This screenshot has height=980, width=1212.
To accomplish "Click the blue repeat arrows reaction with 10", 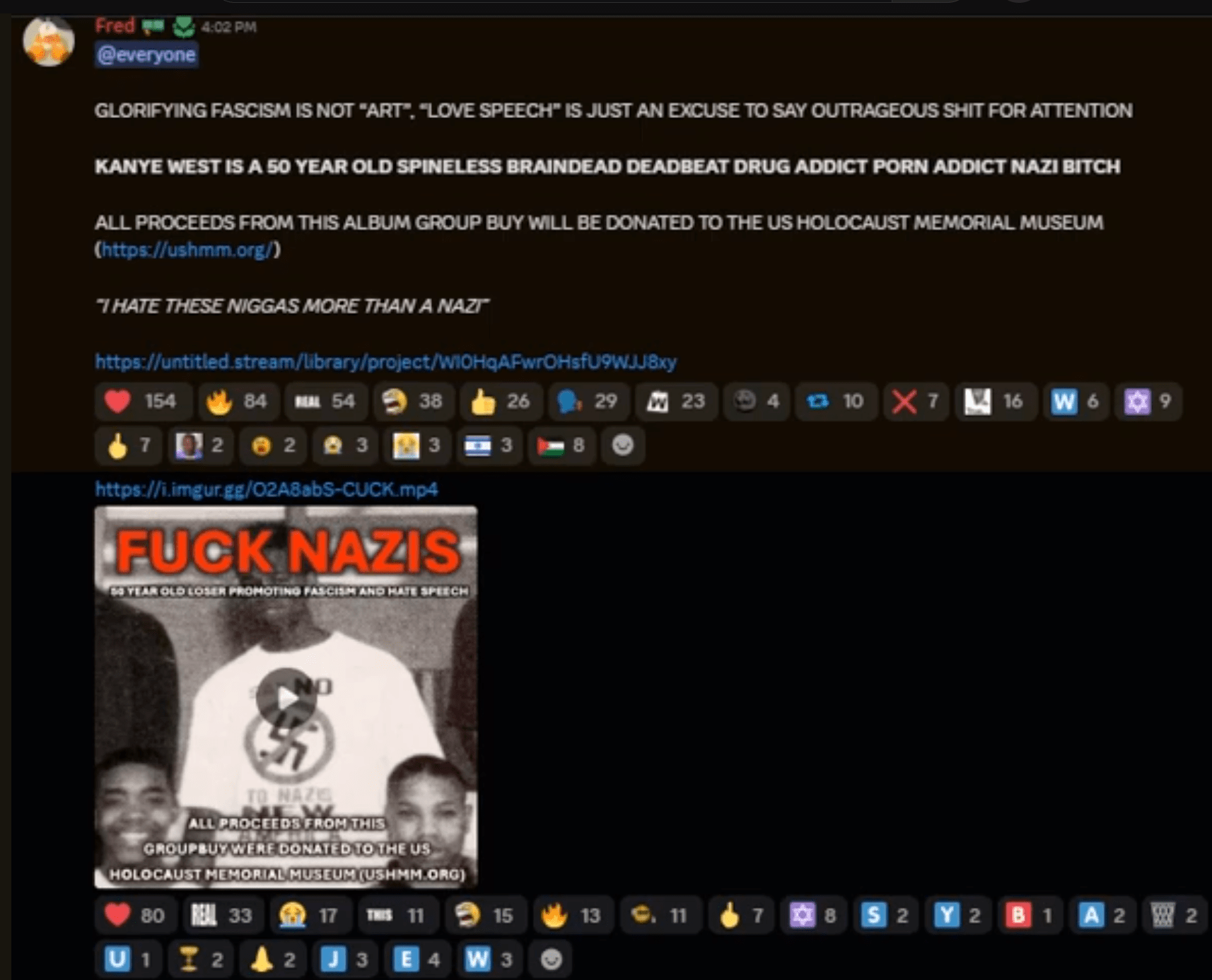I will [836, 402].
